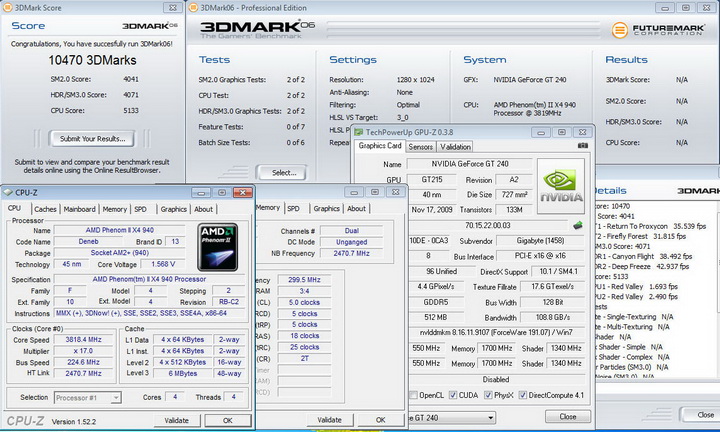The width and height of the screenshot is (720, 432).
Task: Click the Bus Speed value 224.6 MHz
Action: coord(83,362)
